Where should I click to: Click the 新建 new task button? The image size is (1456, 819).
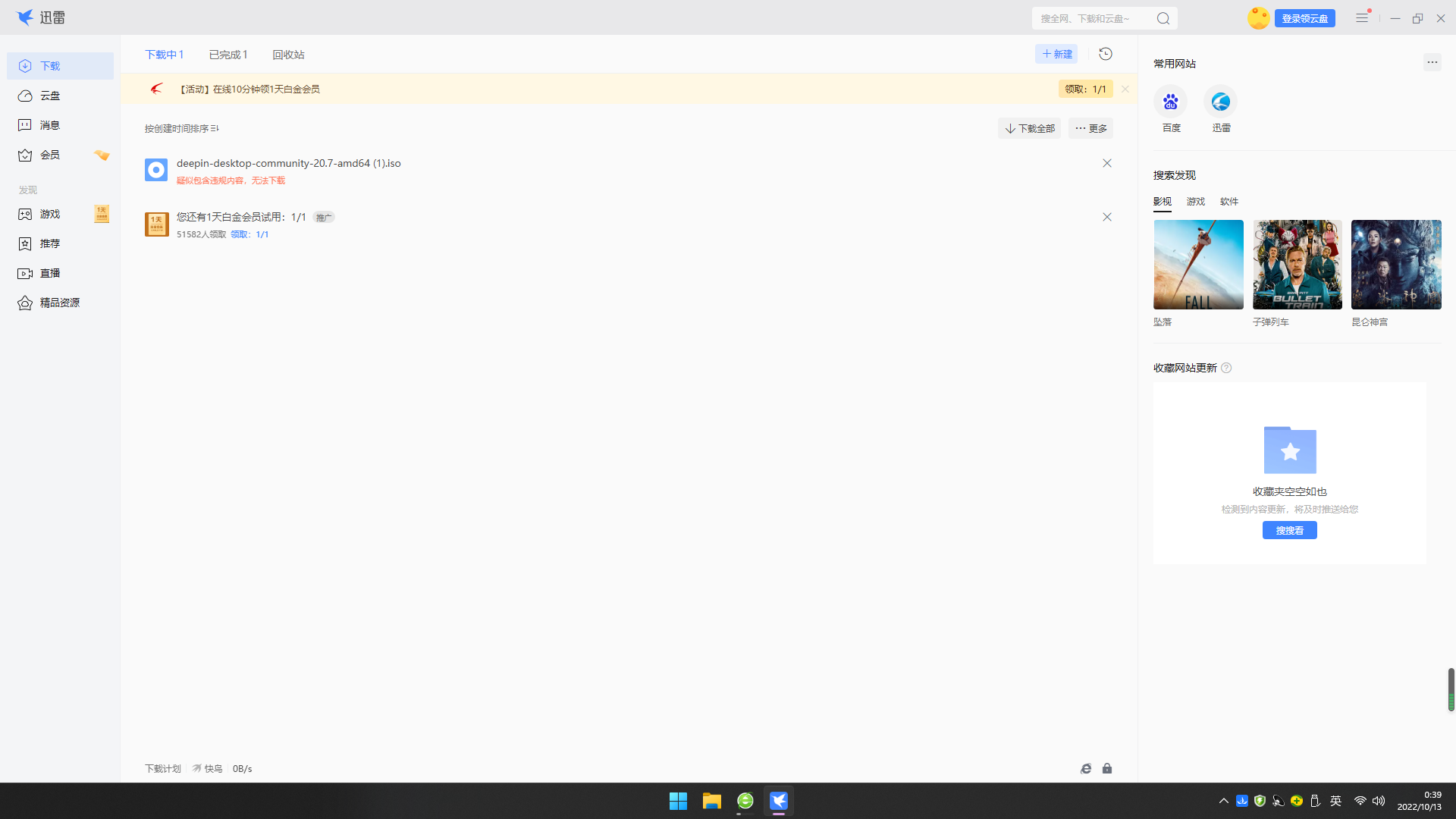coord(1056,54)
